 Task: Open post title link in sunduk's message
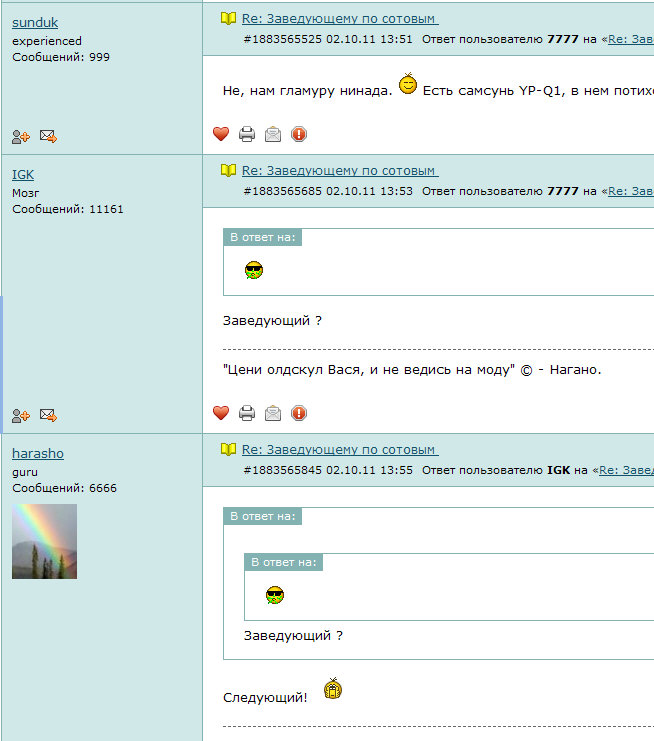coord(339,19)
